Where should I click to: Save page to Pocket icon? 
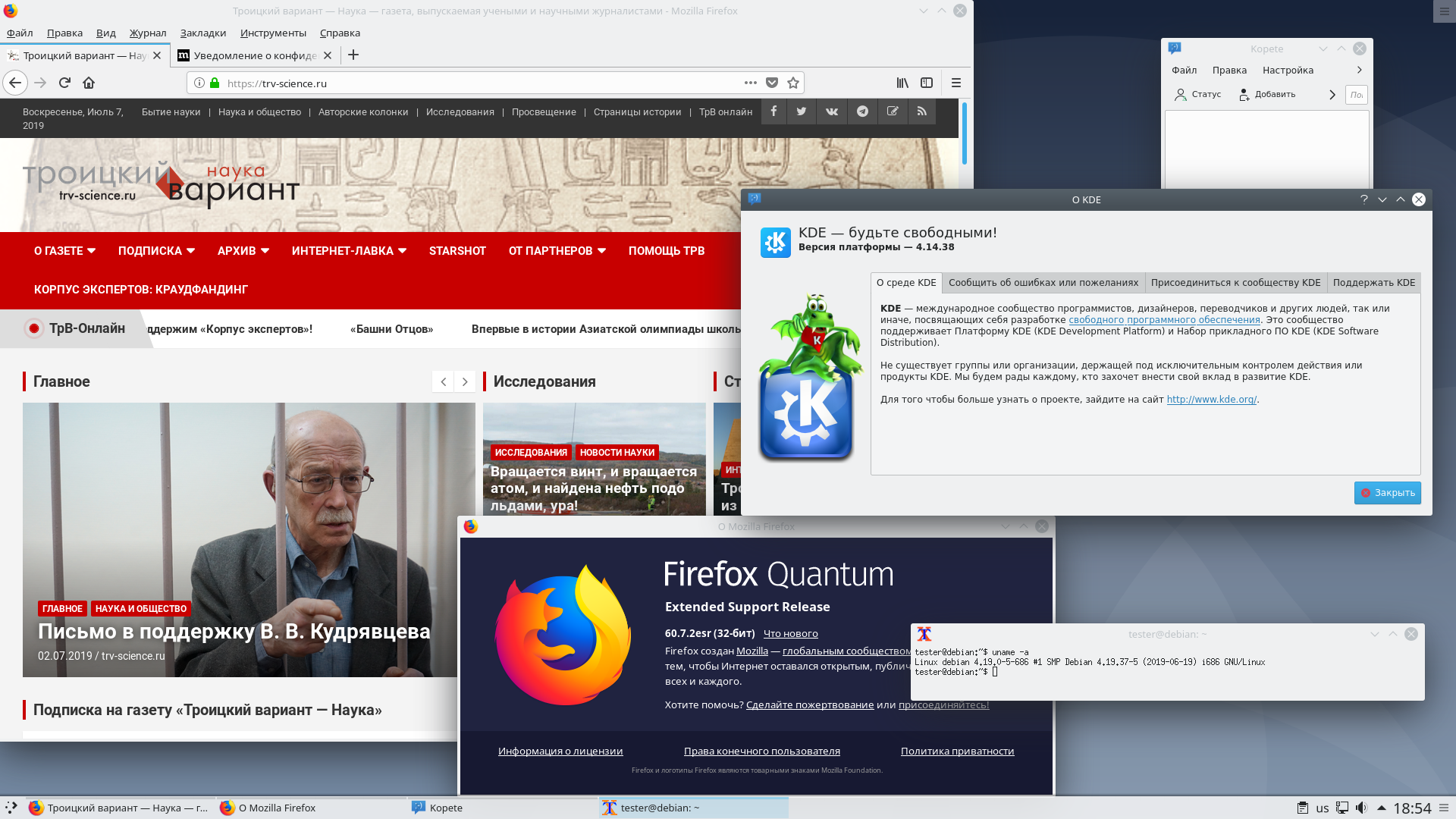click(772, 83)
